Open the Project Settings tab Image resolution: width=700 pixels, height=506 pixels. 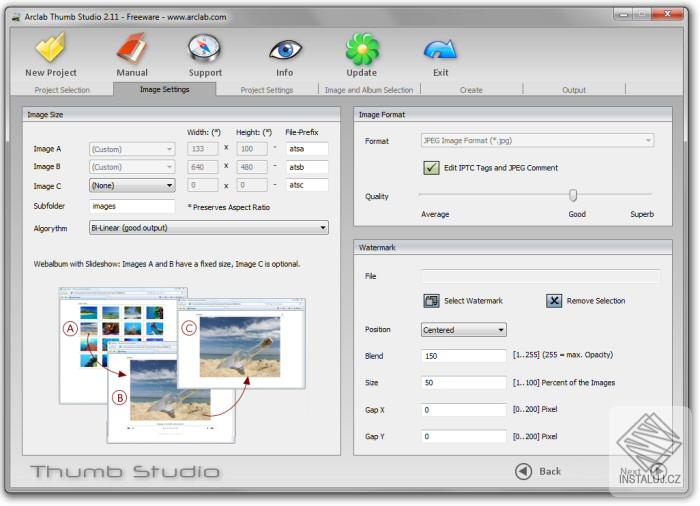[267, 90]
